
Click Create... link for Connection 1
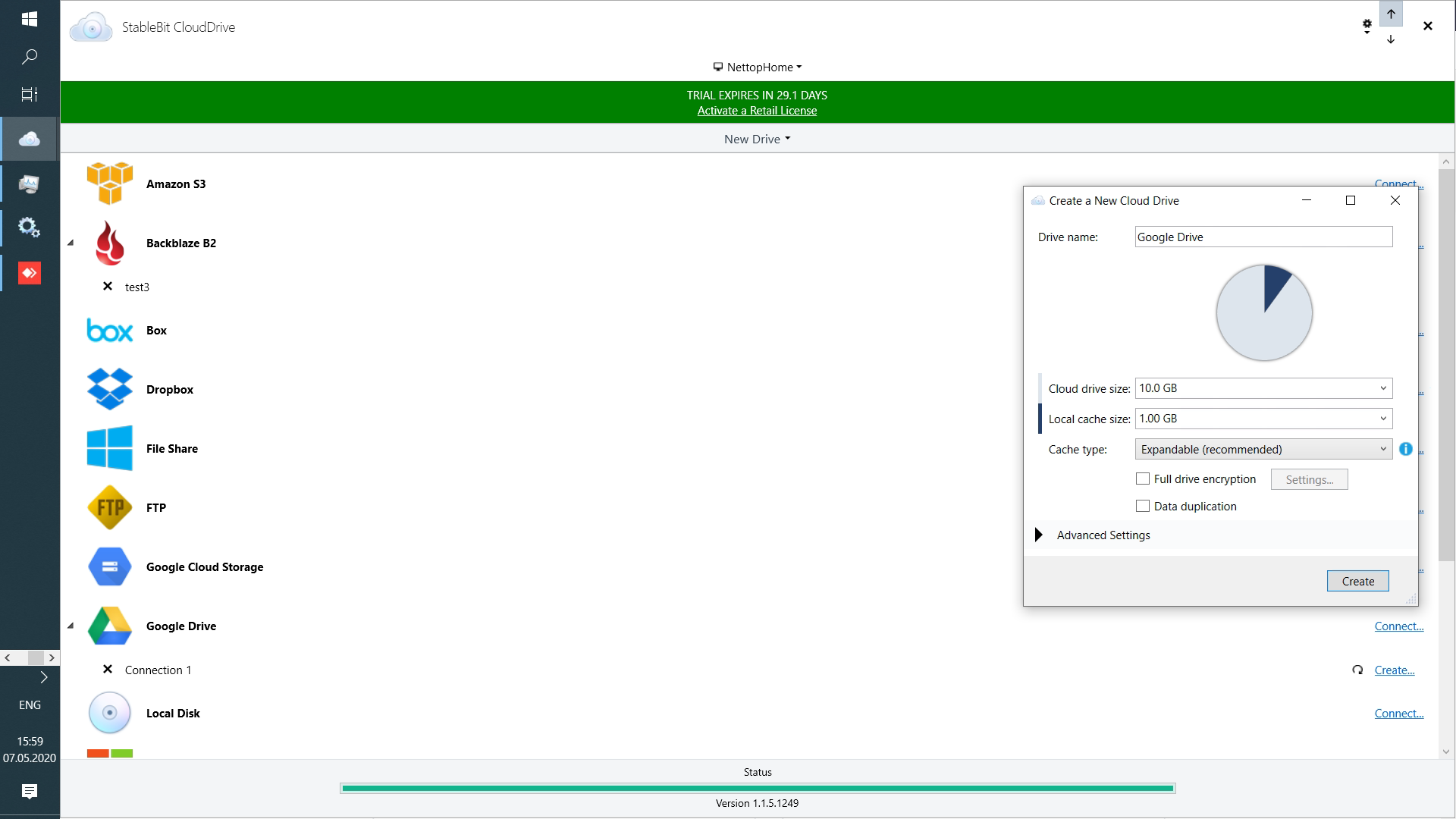pos(1395,670)
